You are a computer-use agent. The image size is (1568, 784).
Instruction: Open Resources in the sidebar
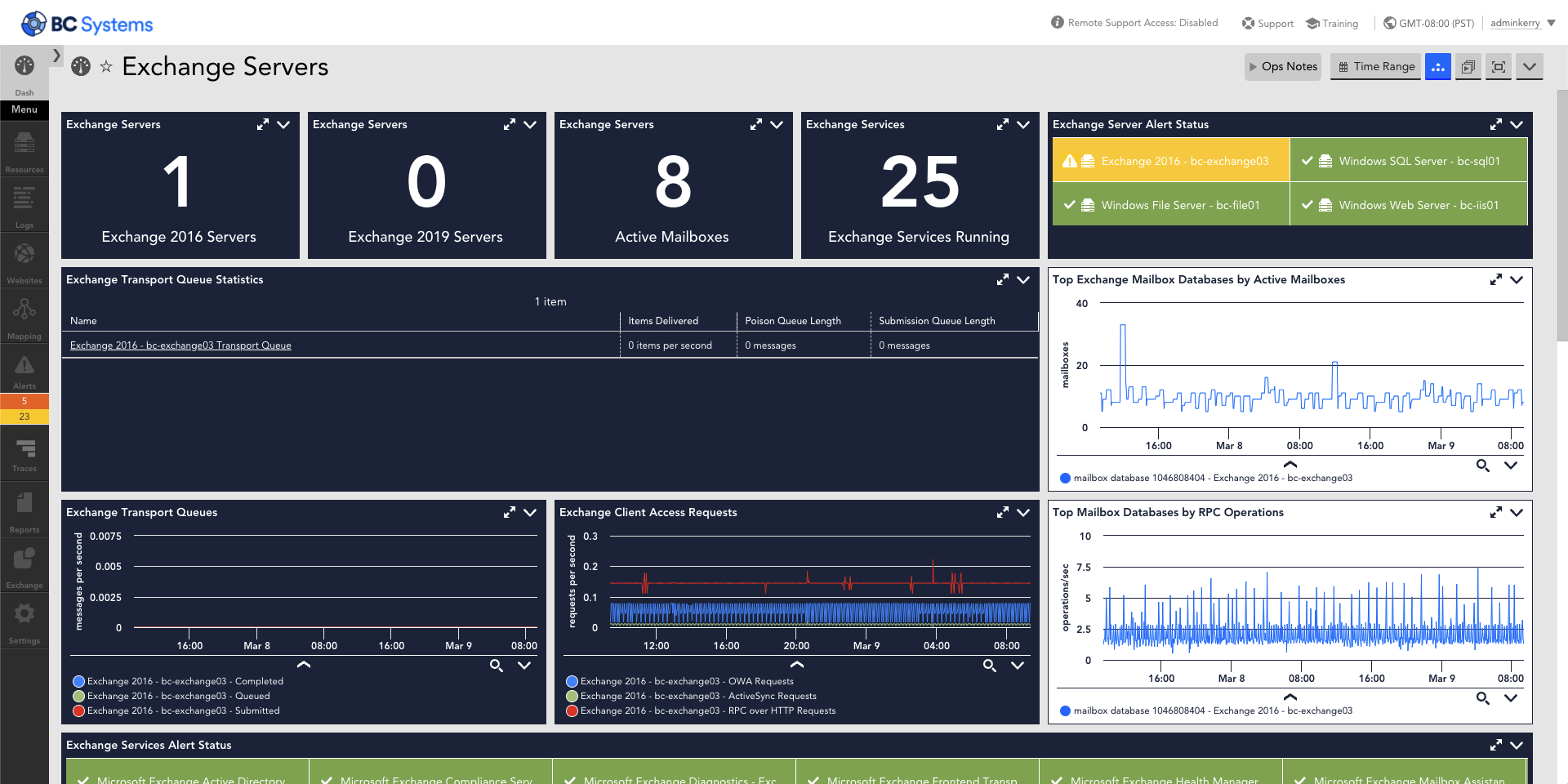(24, 152)
